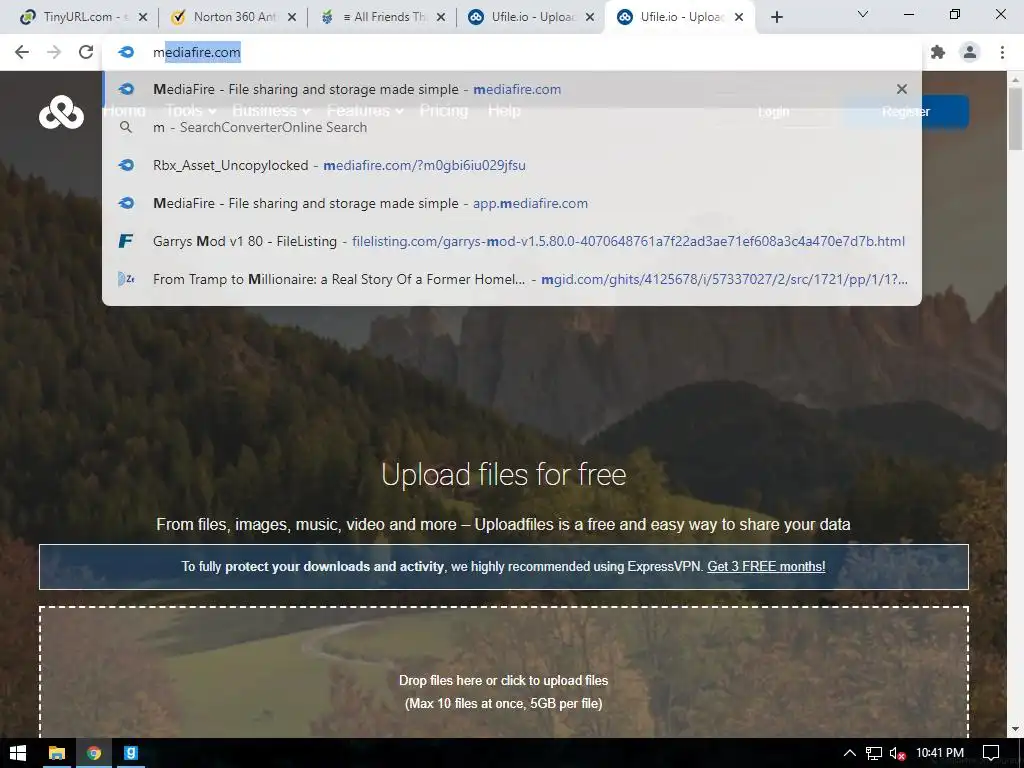Switch to the first Ufile.io tab
This screenshot has width=1024, height=768.
tap(531, 17)
